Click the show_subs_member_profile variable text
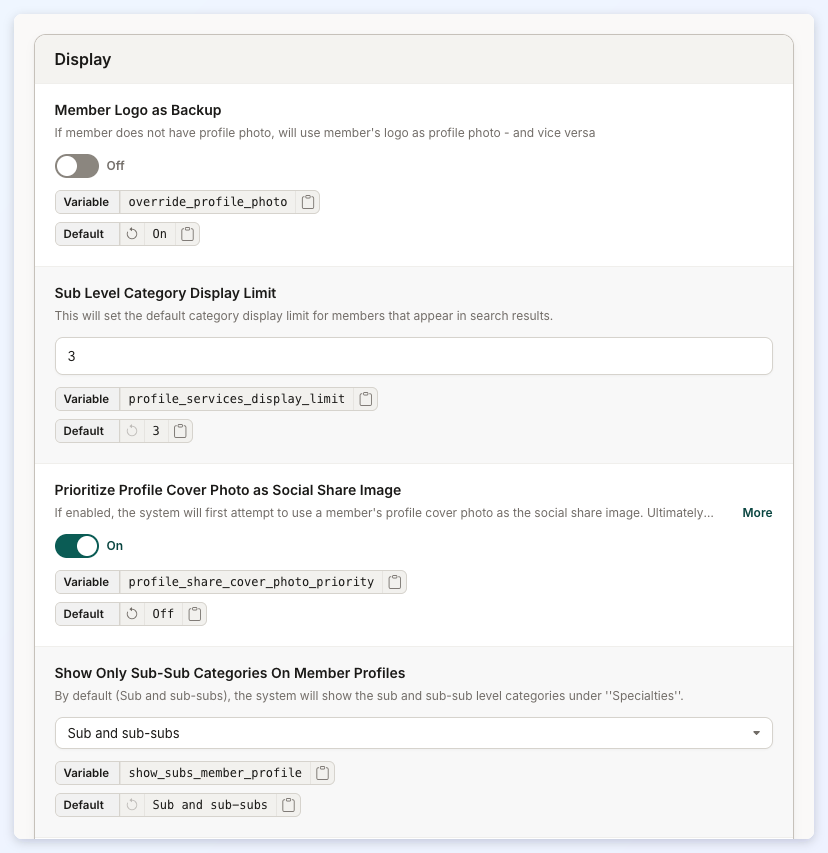 tap(215, 773)
